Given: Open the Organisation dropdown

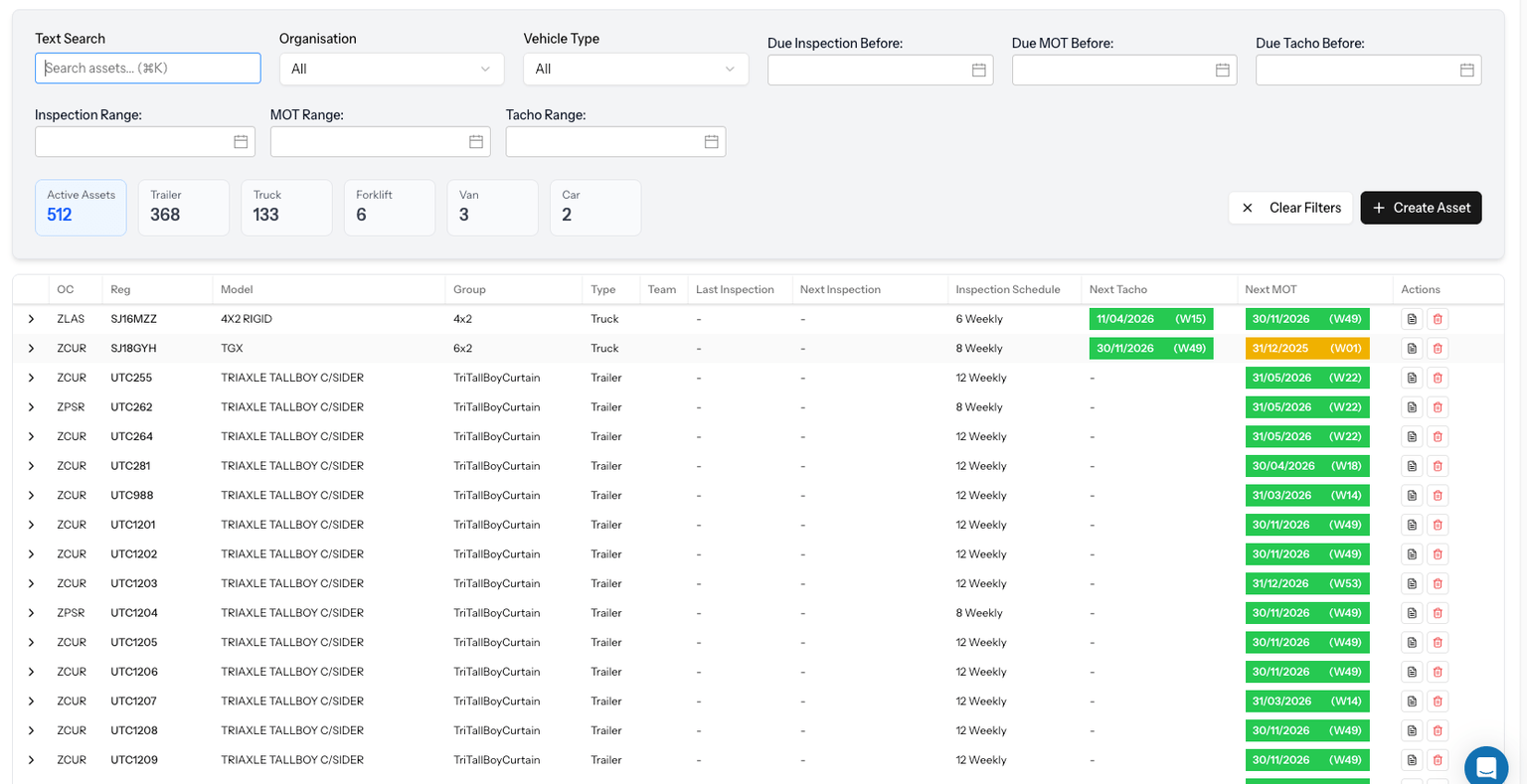Looking at the screenshot, I should [391, 69].
